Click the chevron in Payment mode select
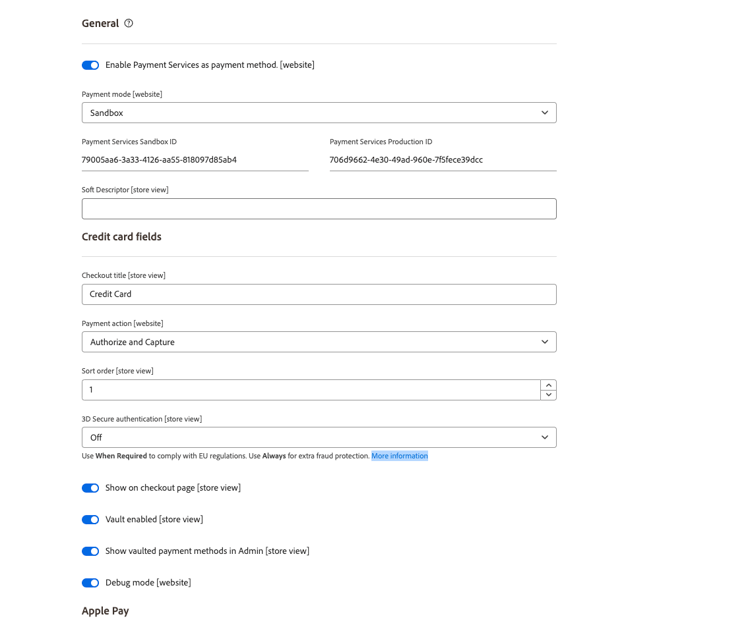 pos(545,113)
